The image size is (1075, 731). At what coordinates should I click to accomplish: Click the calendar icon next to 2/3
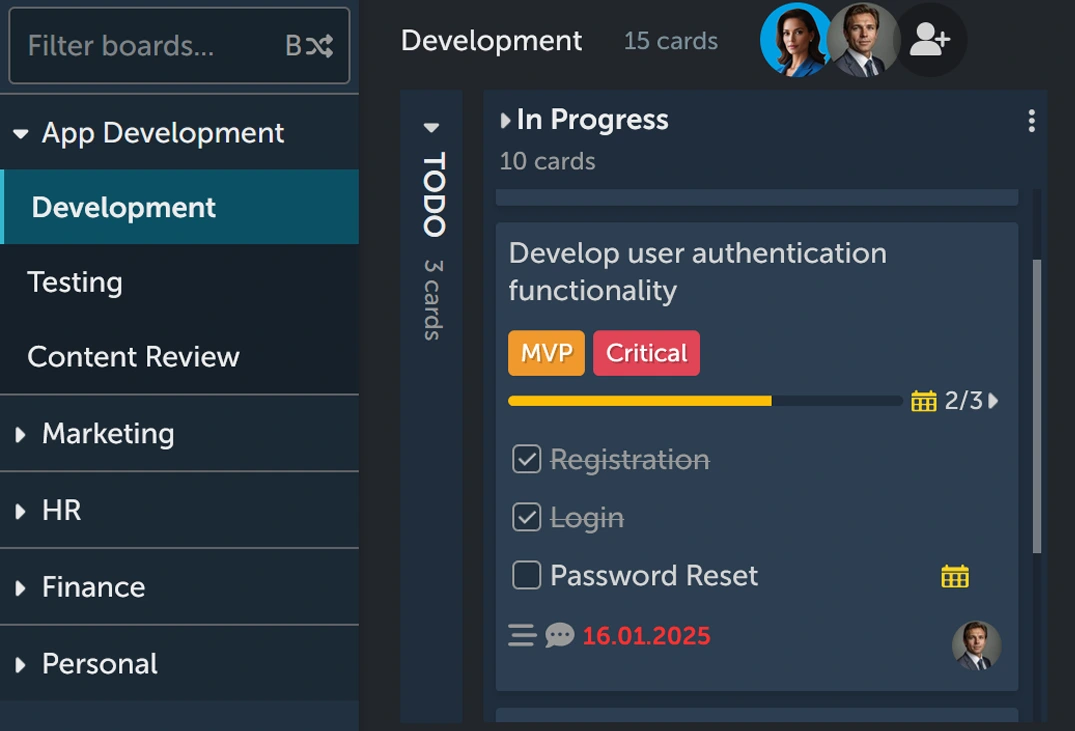pyautogui.click(x=923, y=400)
